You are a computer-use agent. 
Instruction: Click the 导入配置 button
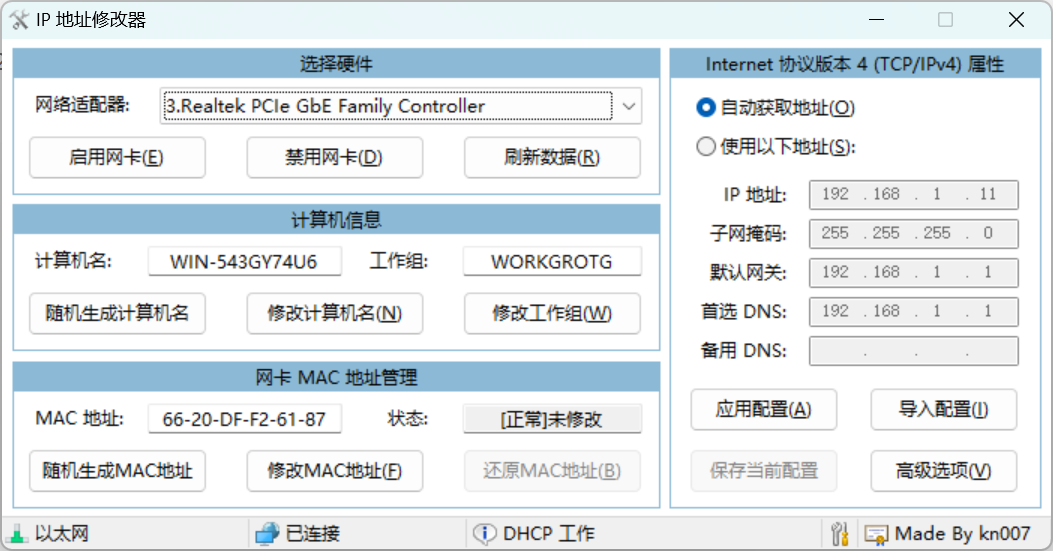pyautogui.click(x=943, y=409)
